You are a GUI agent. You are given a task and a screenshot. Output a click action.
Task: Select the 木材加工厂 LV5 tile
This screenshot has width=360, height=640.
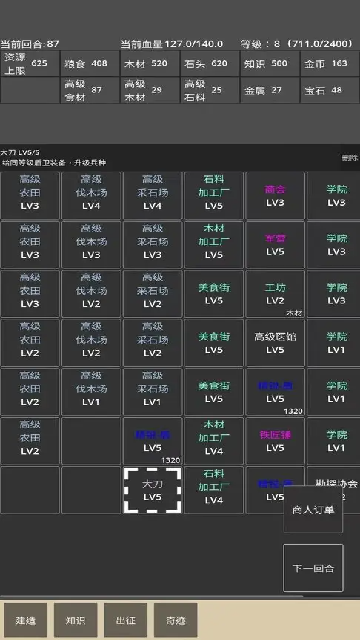point(213,244)
